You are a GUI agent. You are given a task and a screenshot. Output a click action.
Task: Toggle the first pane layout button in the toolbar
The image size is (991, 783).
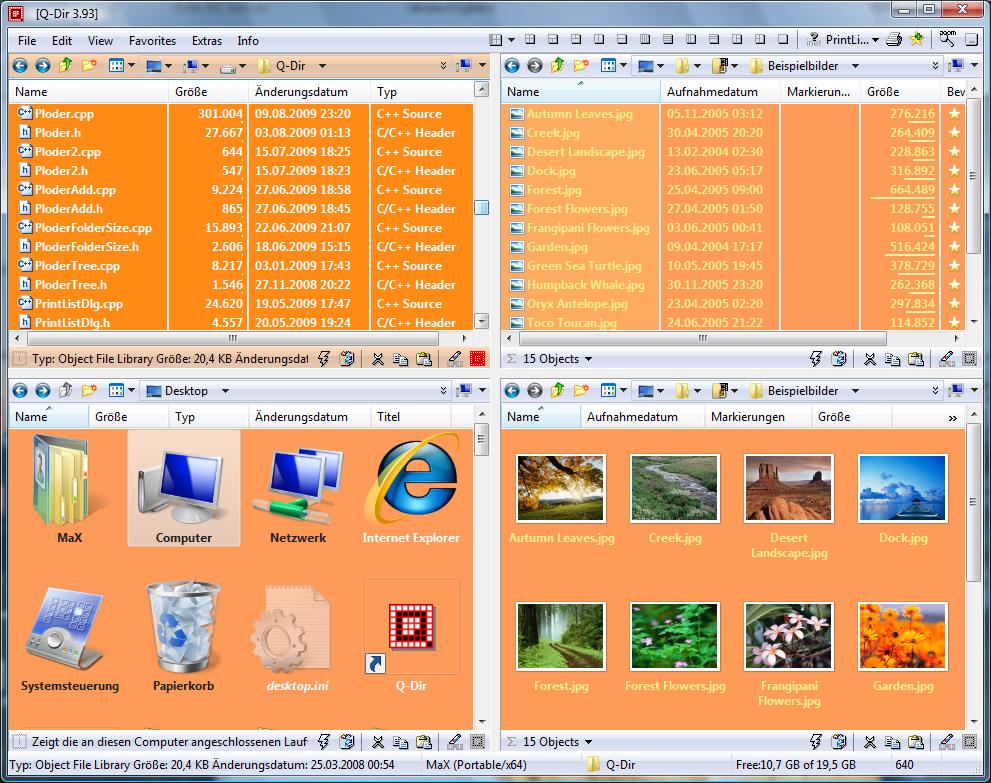tap(495, 40)
